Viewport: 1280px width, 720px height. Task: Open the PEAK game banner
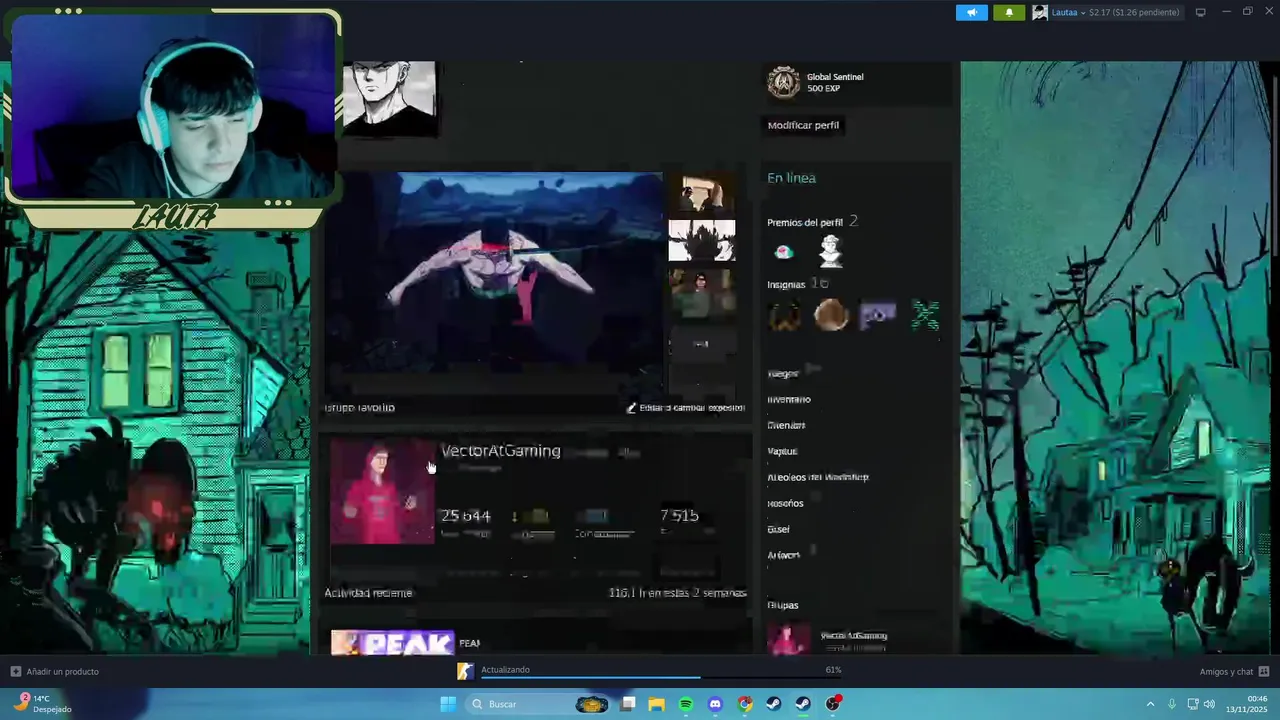click(x=393, y=642)
